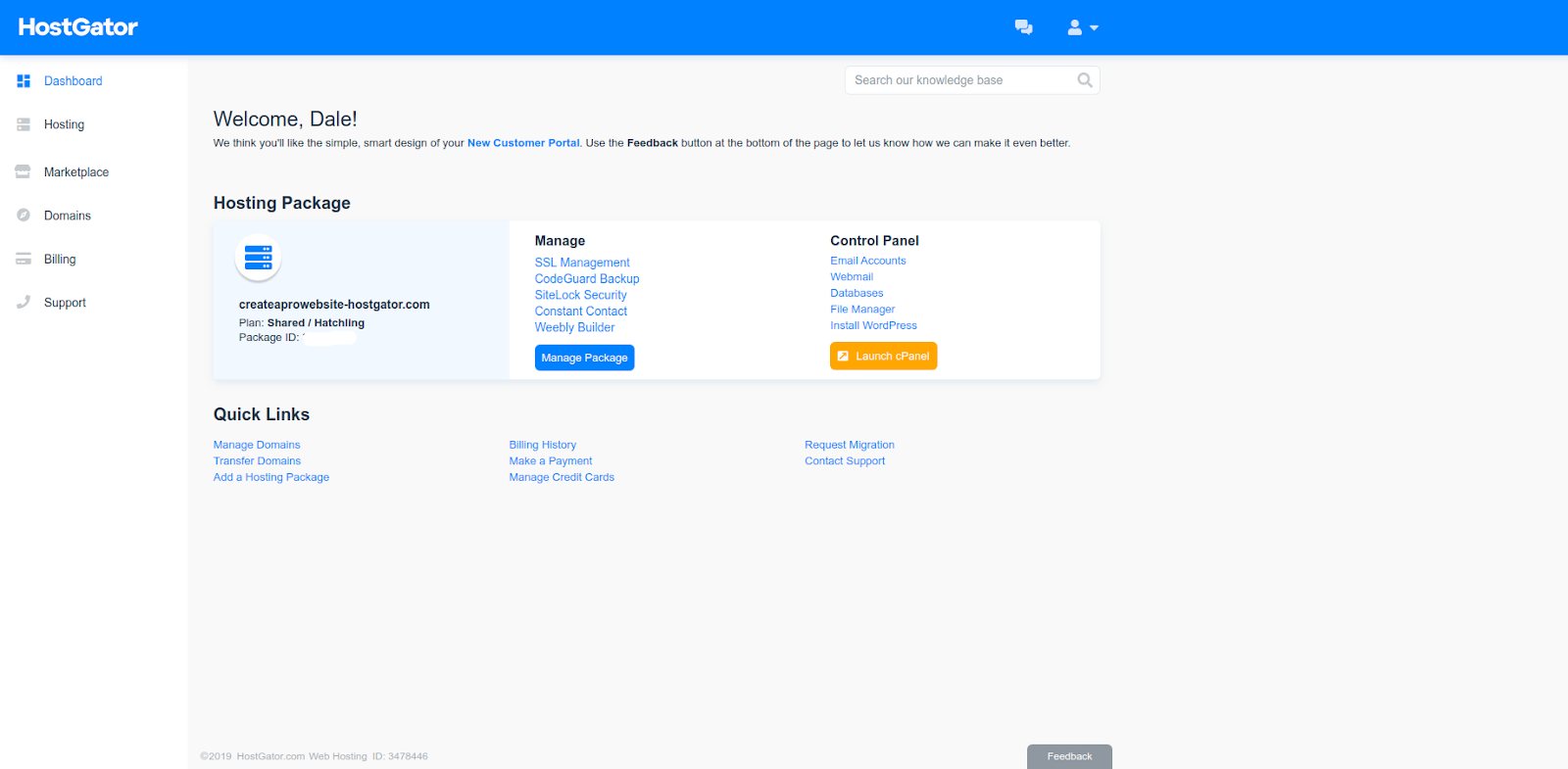1568x769 pixels.
Task: Open Billing History quick link
Action: click(x=543, y=445)
